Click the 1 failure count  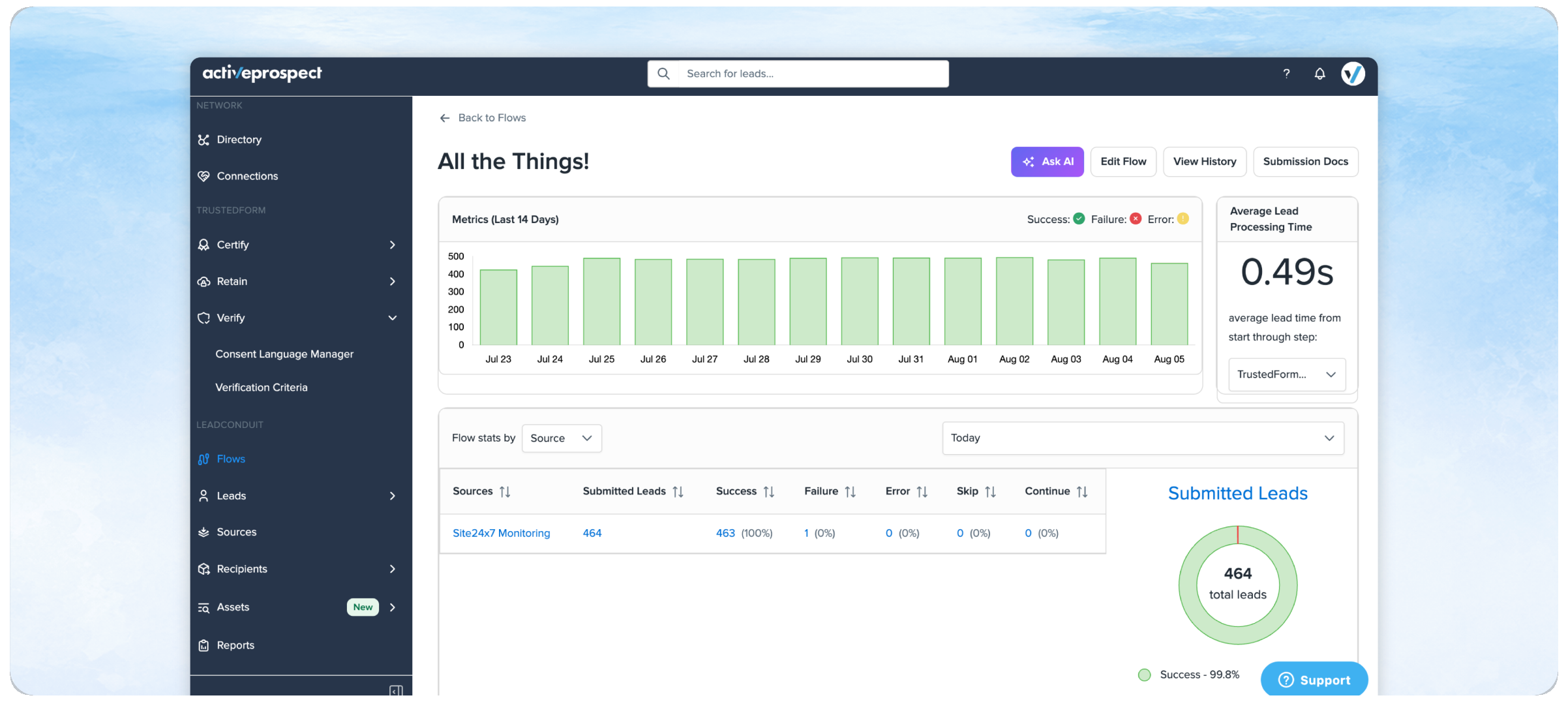[x=806, y=534]
